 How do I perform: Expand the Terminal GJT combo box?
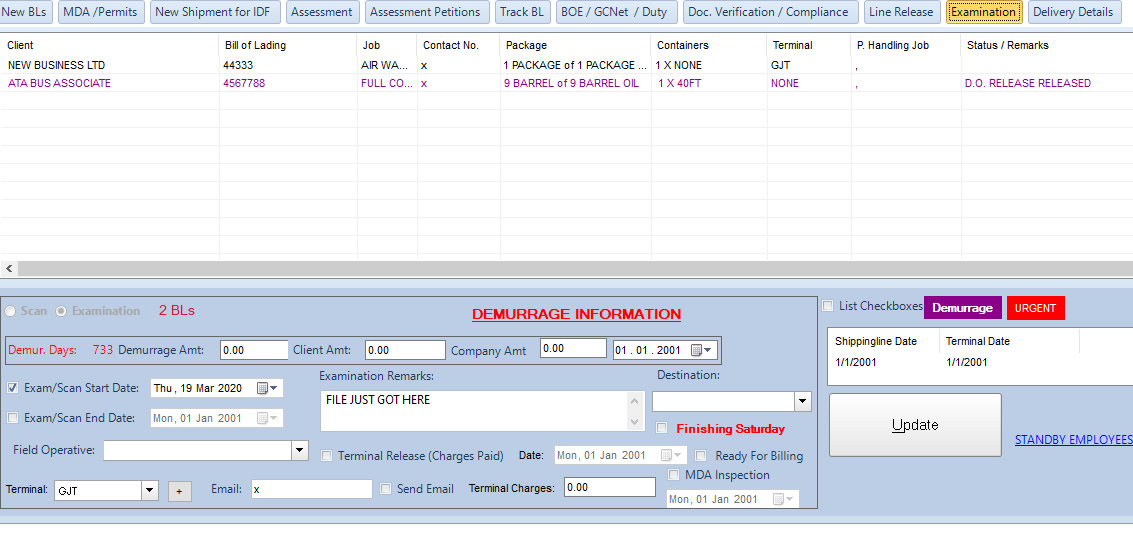(x=150, y=491)
